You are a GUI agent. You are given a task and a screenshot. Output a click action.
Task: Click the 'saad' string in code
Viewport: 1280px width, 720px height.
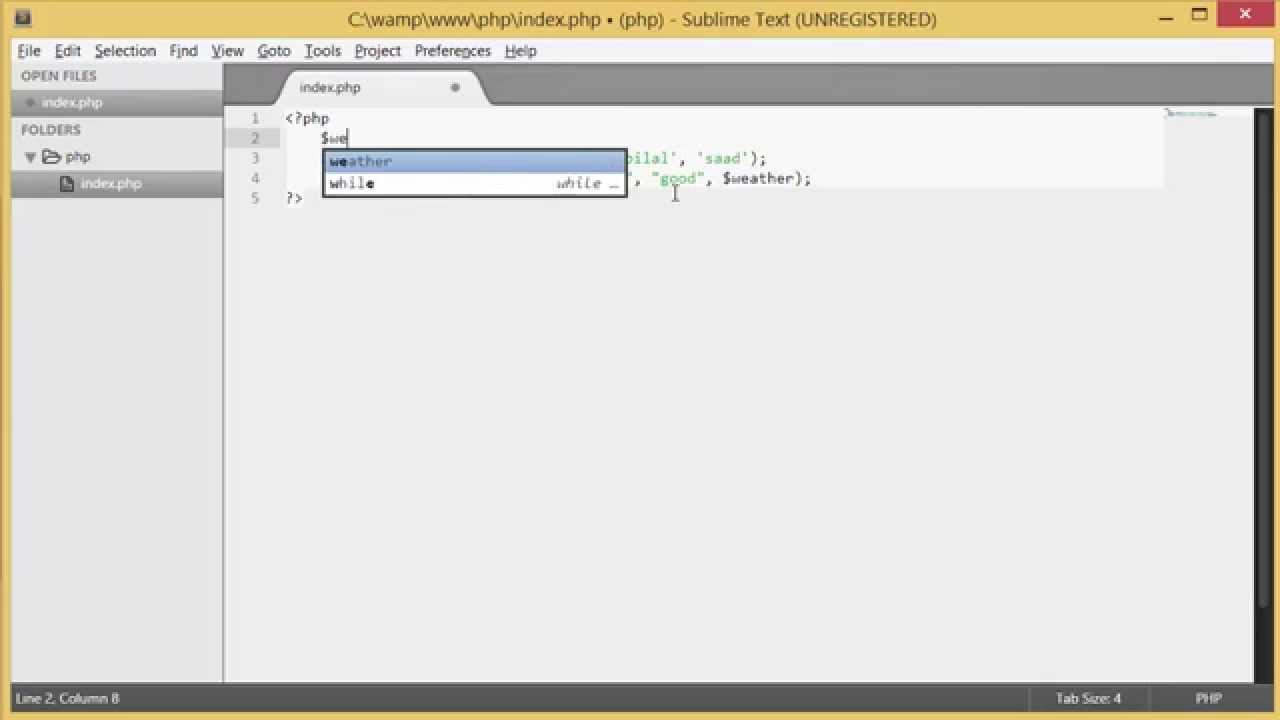pyautogui.click(x=723, y=158)
